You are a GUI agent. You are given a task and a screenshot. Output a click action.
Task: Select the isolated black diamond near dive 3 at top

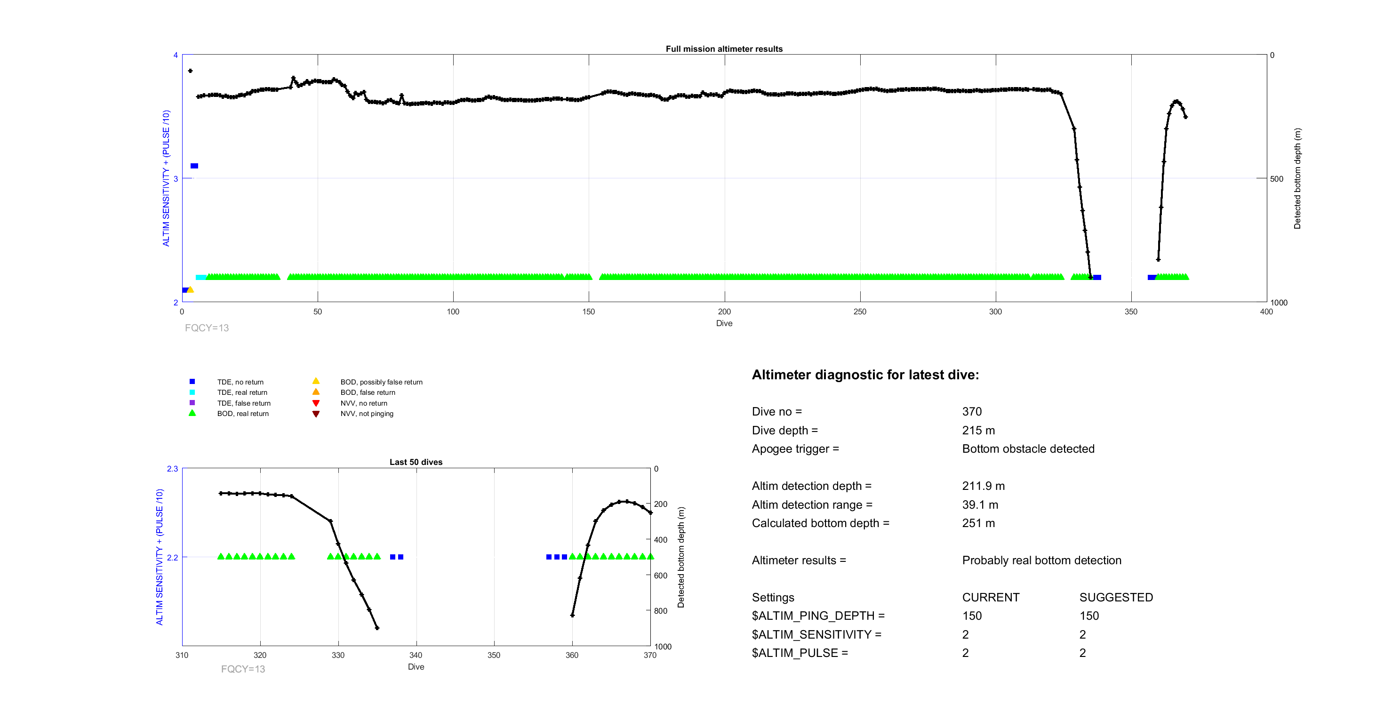(x=190, y=71)
